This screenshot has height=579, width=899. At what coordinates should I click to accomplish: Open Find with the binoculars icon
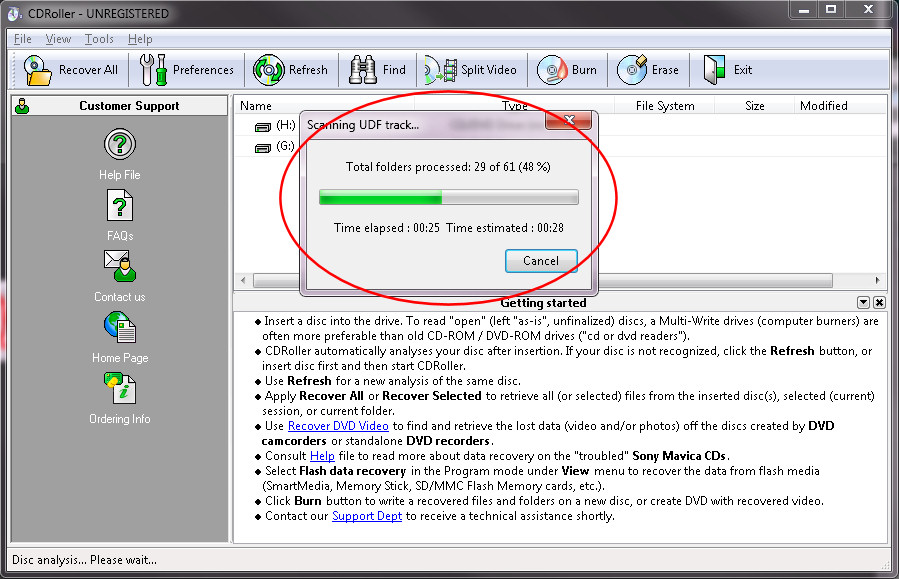click(x=363, y=70)
